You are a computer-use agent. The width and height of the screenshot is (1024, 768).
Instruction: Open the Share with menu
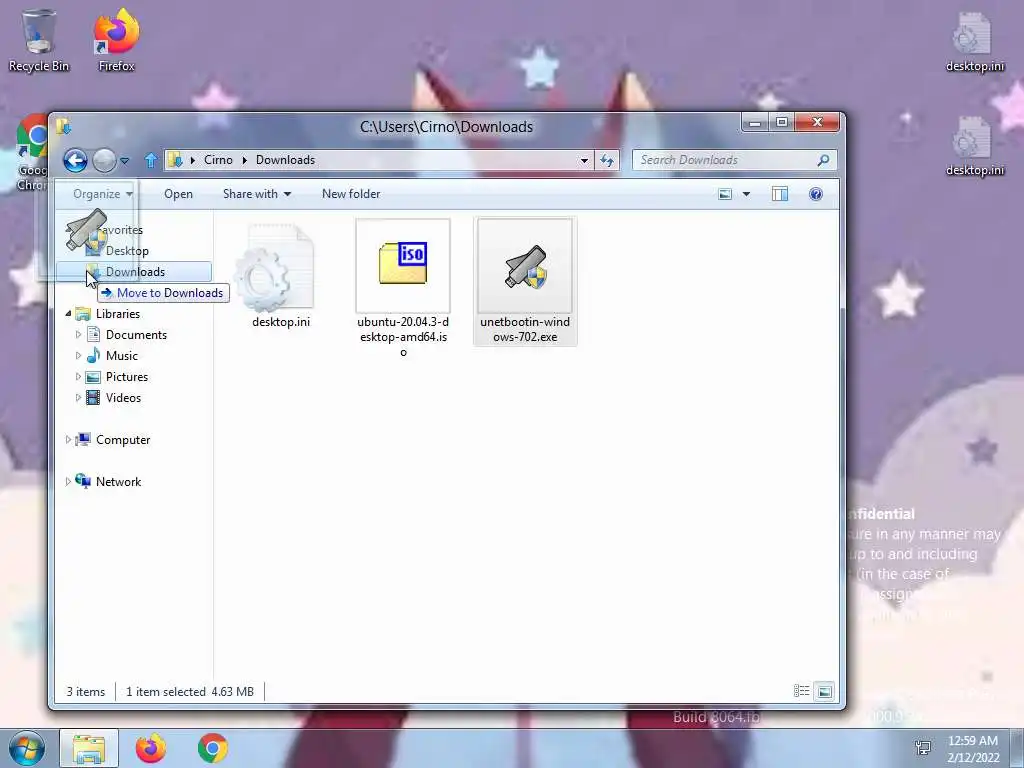point(257,194)
